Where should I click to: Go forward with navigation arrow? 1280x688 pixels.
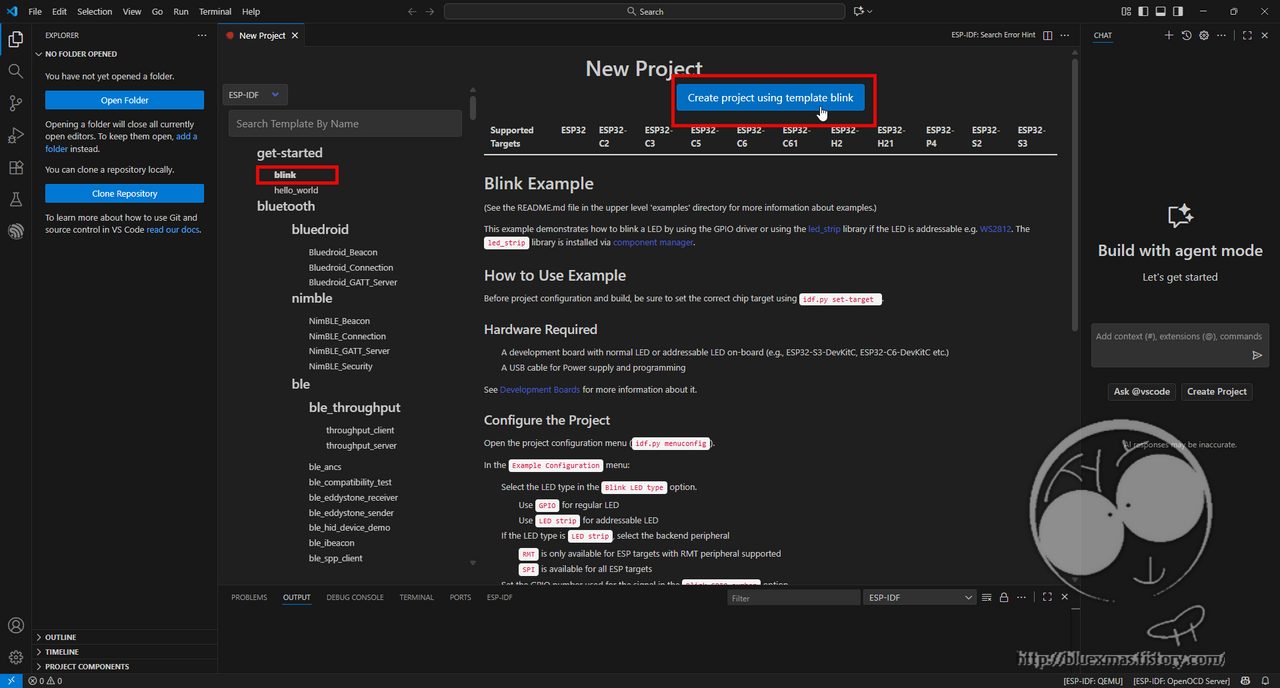pos(430,11)
